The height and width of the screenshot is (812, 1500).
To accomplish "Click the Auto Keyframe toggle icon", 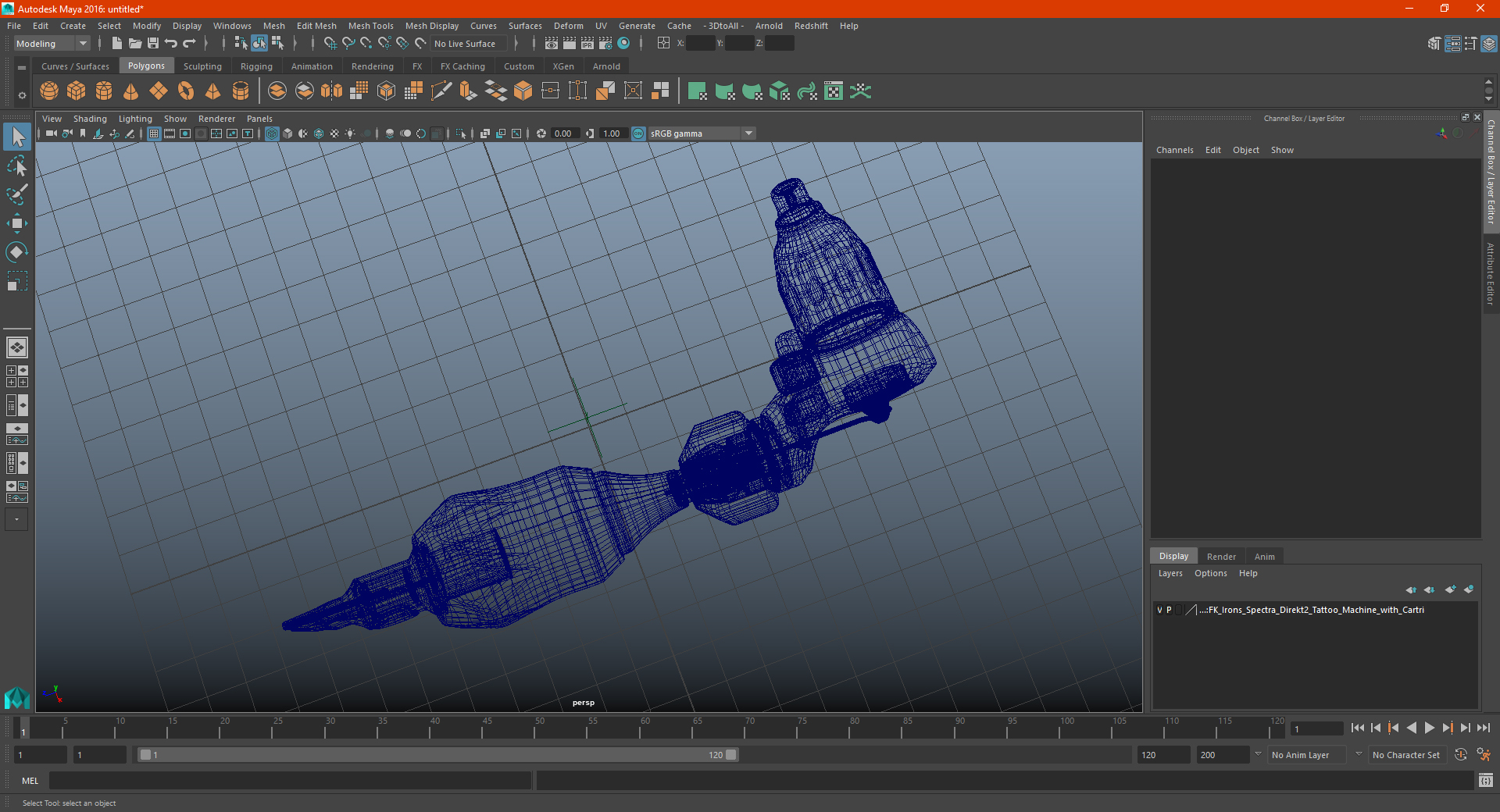I will tap(1461, 755).
